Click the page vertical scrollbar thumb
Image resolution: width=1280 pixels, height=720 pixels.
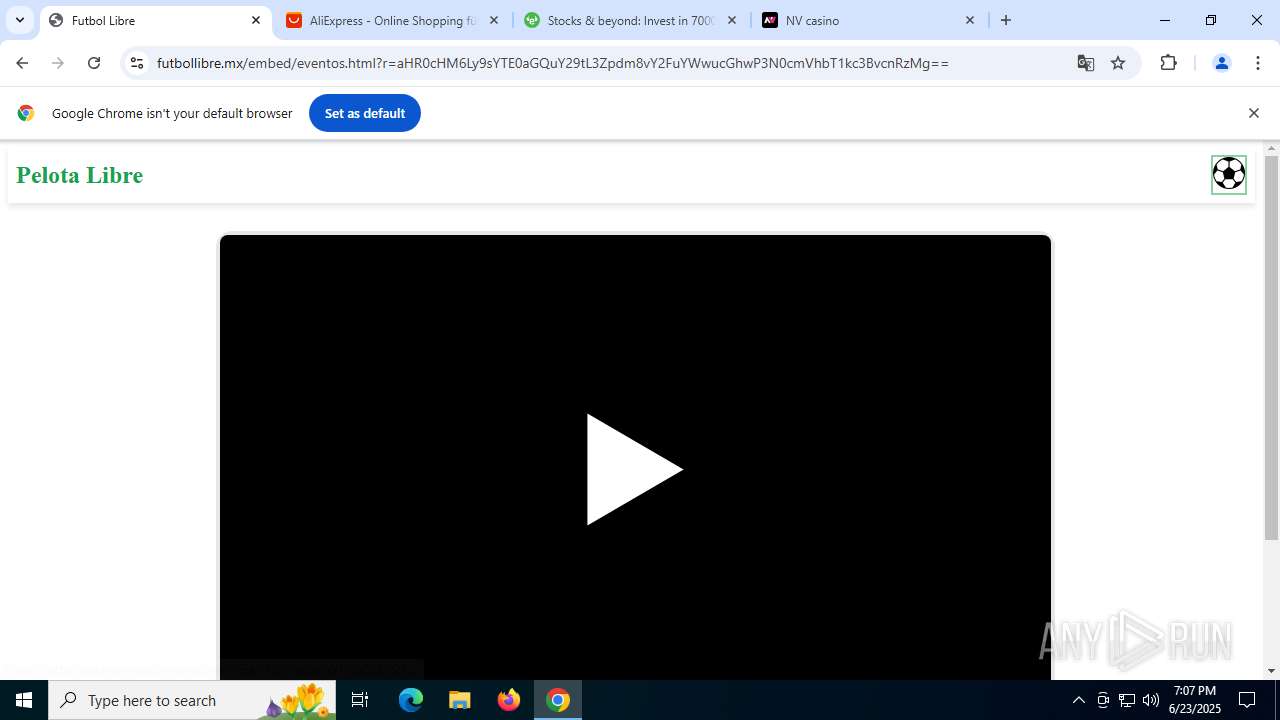click(1271, 348)
